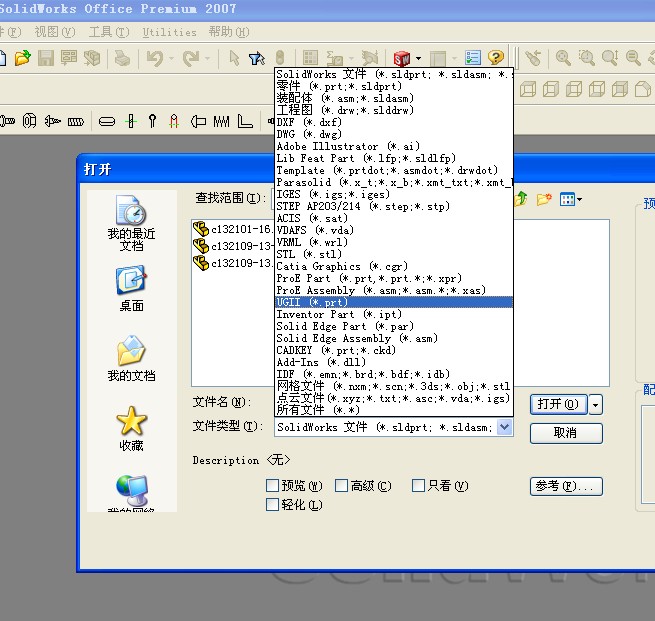
Task: Select the second file c132109-13- in list
Action: 233,246
